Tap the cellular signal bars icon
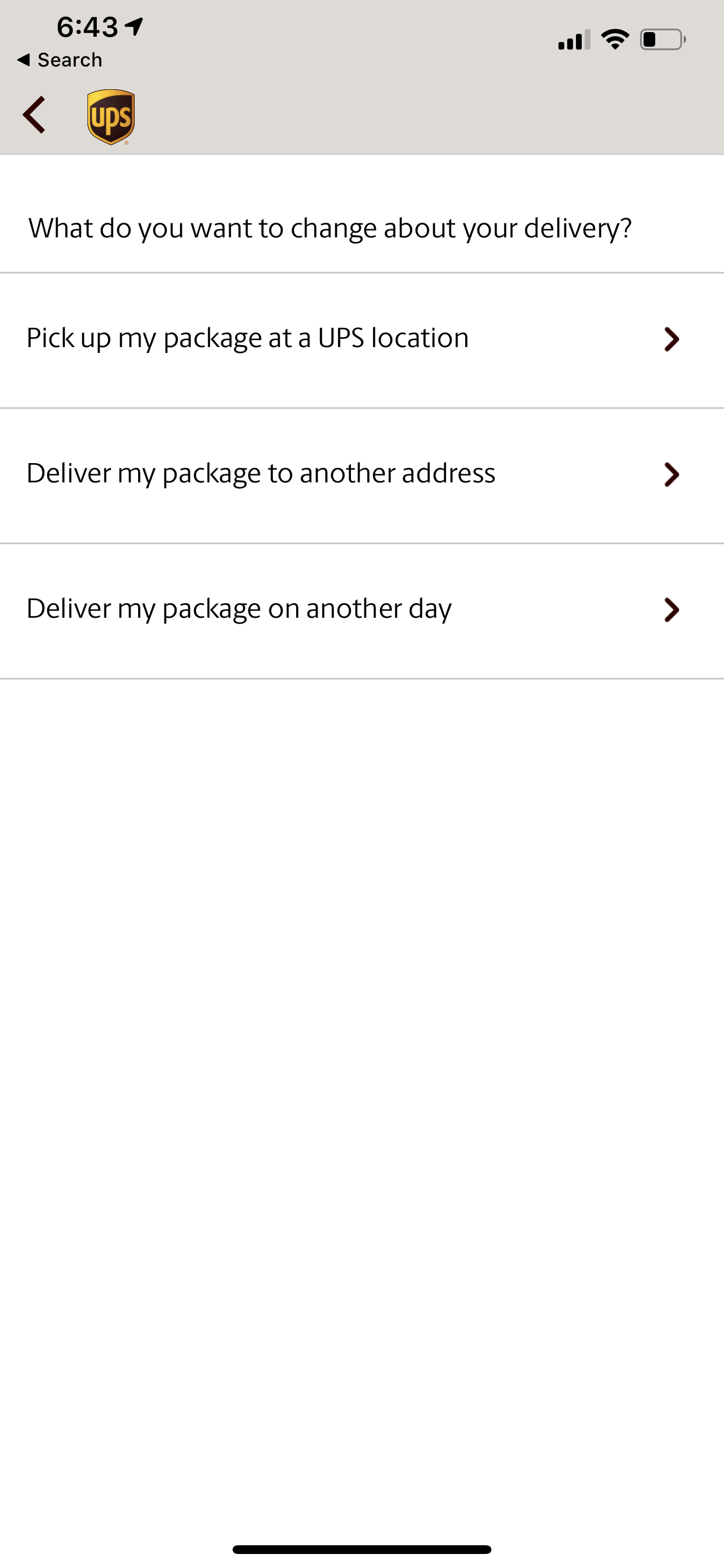The width and height of the screenshot is (724, 1568). coord(574,40)
